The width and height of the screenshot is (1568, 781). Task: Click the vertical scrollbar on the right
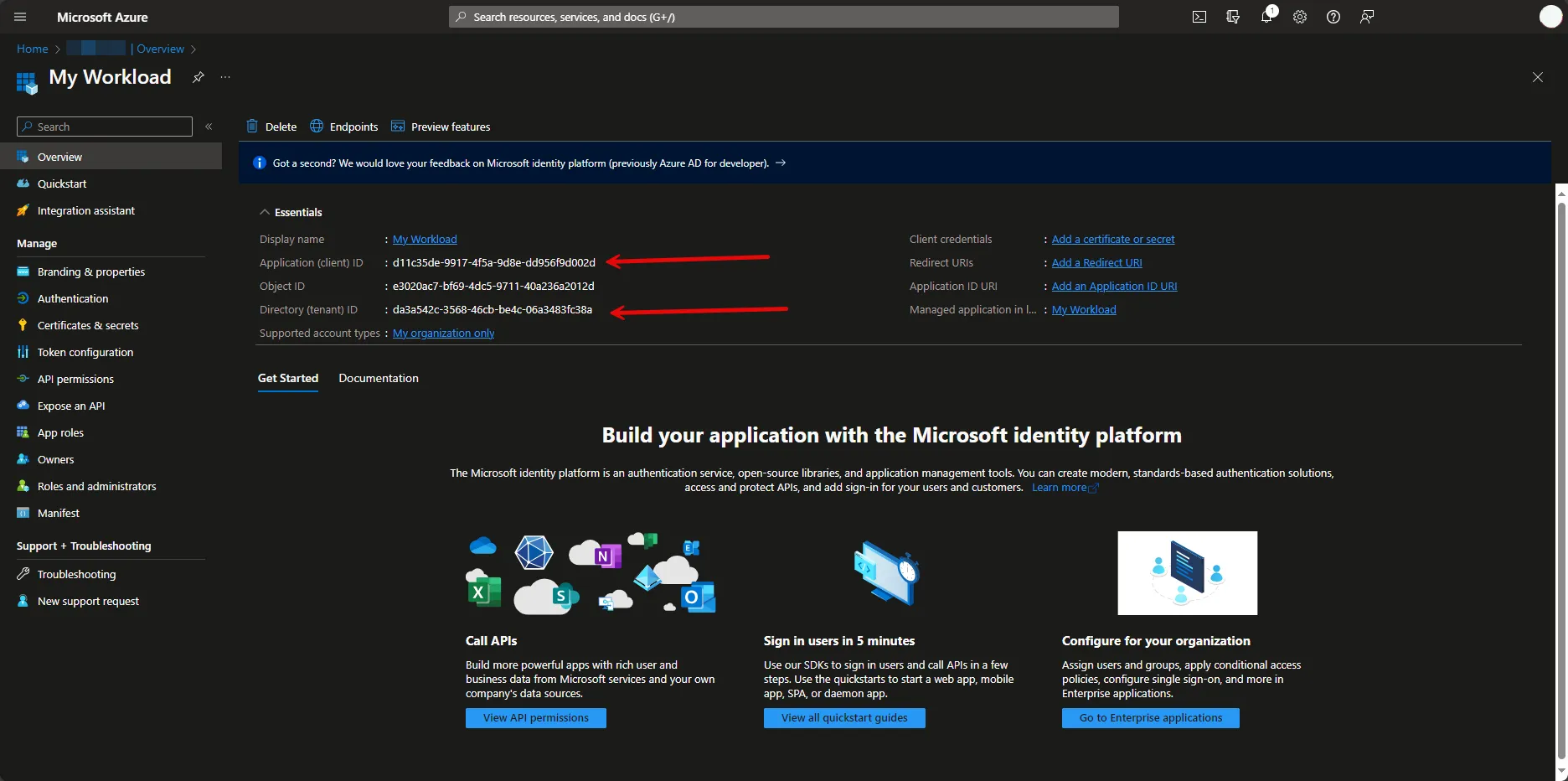(x=1560, y=478)
